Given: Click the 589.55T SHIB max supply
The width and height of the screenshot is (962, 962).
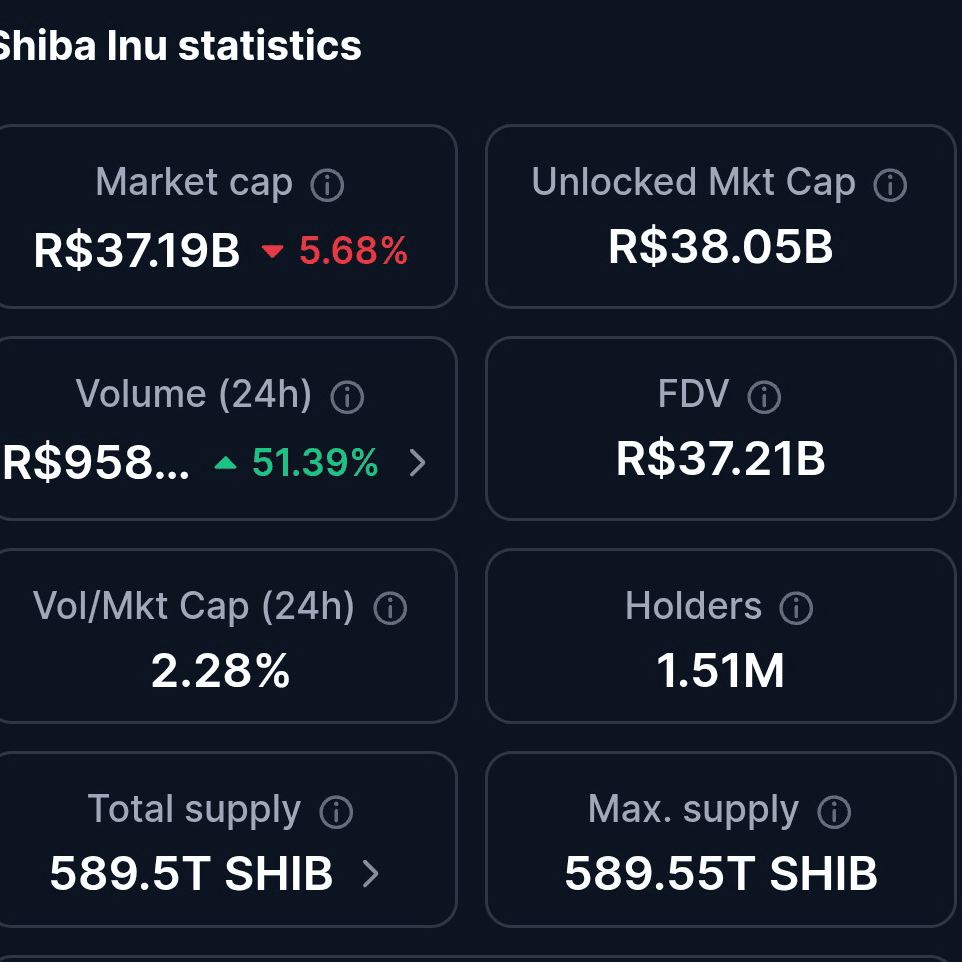Looking at the screenshot, I should click(720, 874).
